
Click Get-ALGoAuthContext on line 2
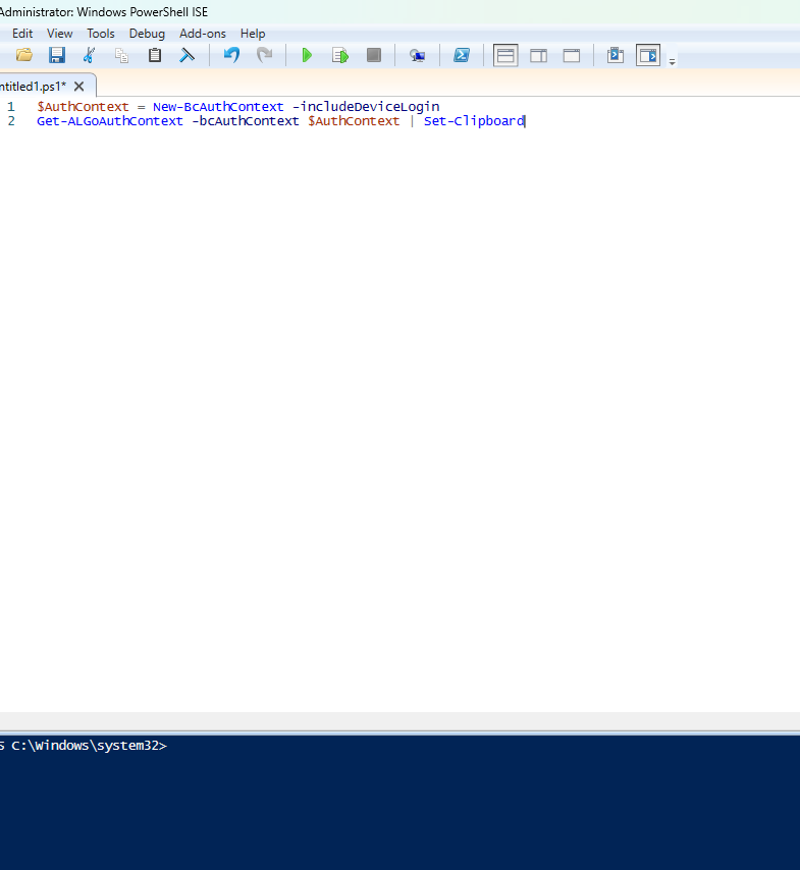pos(110,121)
